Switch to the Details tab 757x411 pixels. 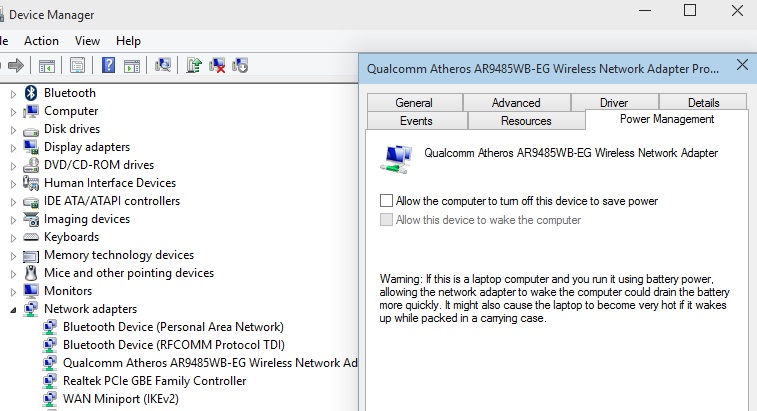pos(703,103)
